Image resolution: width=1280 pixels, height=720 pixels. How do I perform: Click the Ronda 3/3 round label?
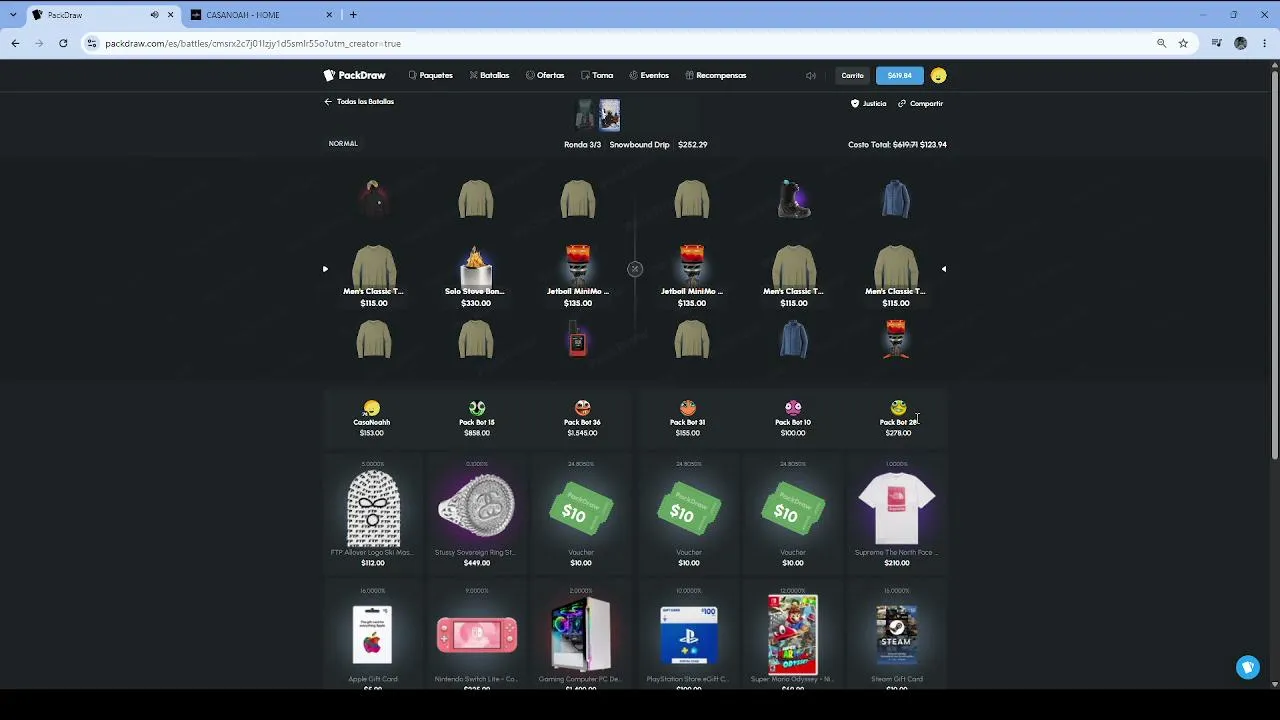coord(583,145)
